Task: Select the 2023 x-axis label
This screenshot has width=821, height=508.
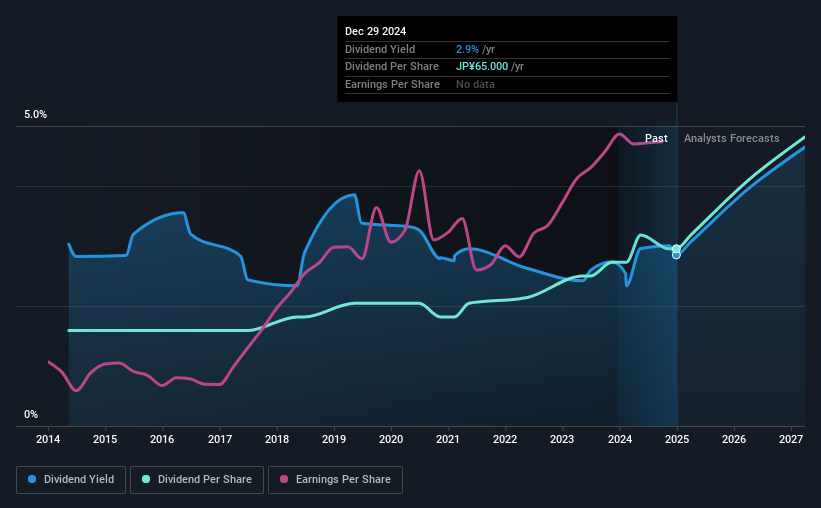Action: tap(562, 439)
